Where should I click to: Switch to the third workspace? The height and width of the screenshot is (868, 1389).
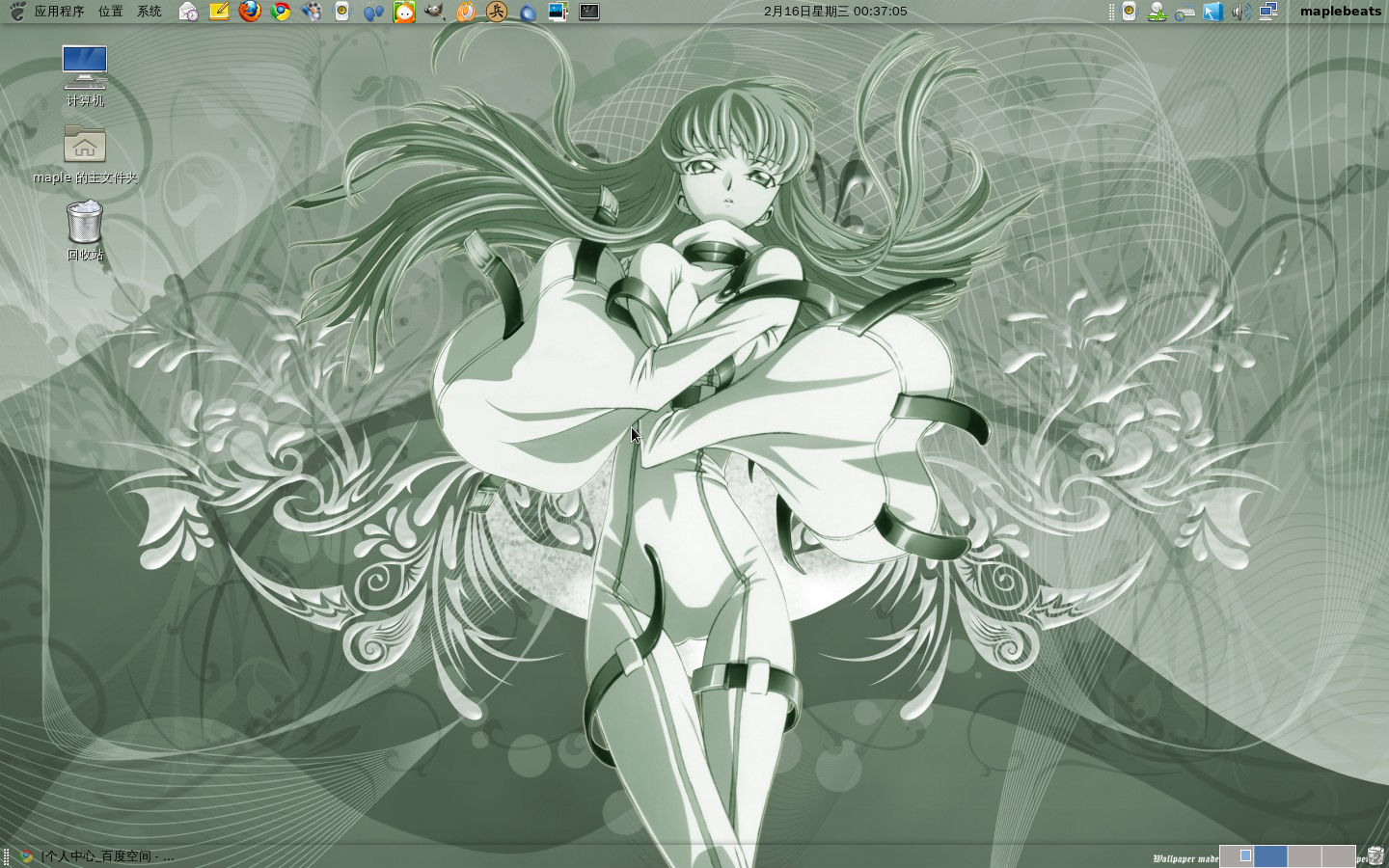1305,855
